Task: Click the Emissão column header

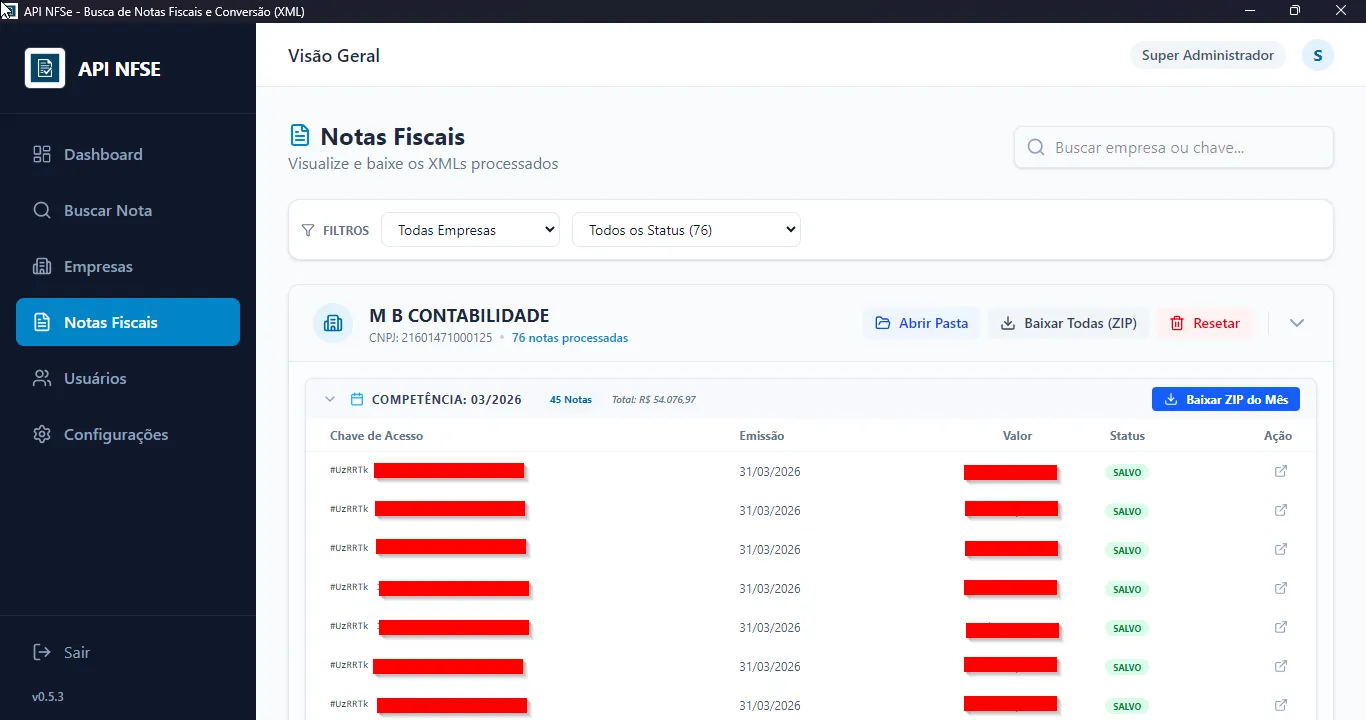Action: pos(762,436)
